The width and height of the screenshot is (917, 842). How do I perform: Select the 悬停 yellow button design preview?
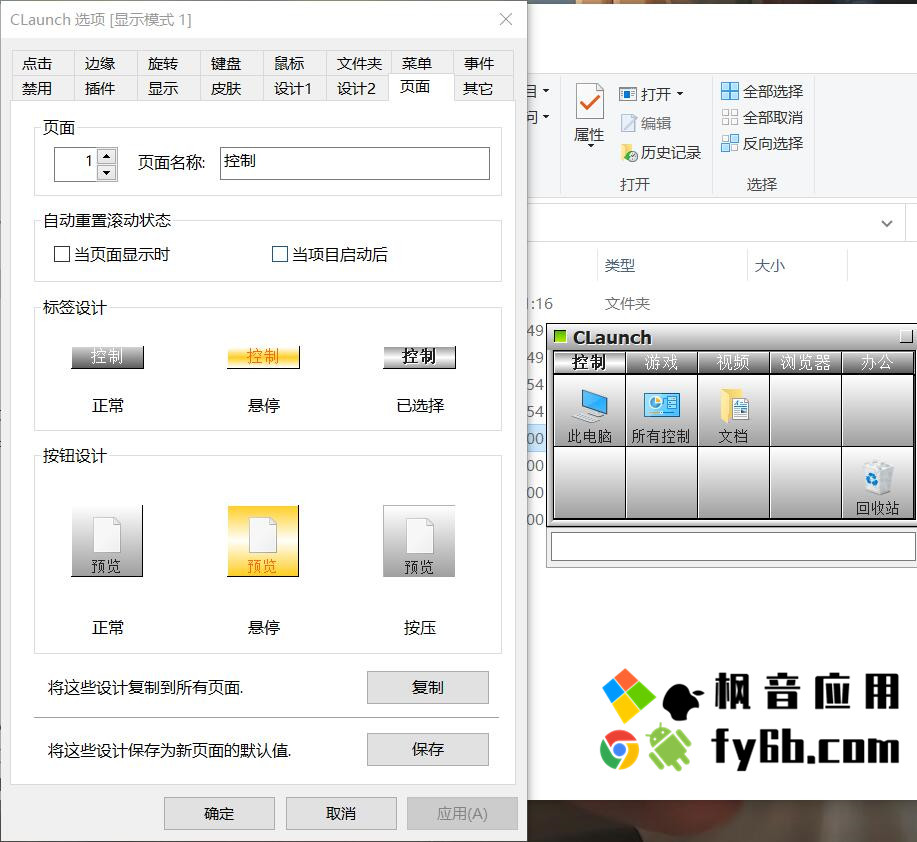point(263,541)
